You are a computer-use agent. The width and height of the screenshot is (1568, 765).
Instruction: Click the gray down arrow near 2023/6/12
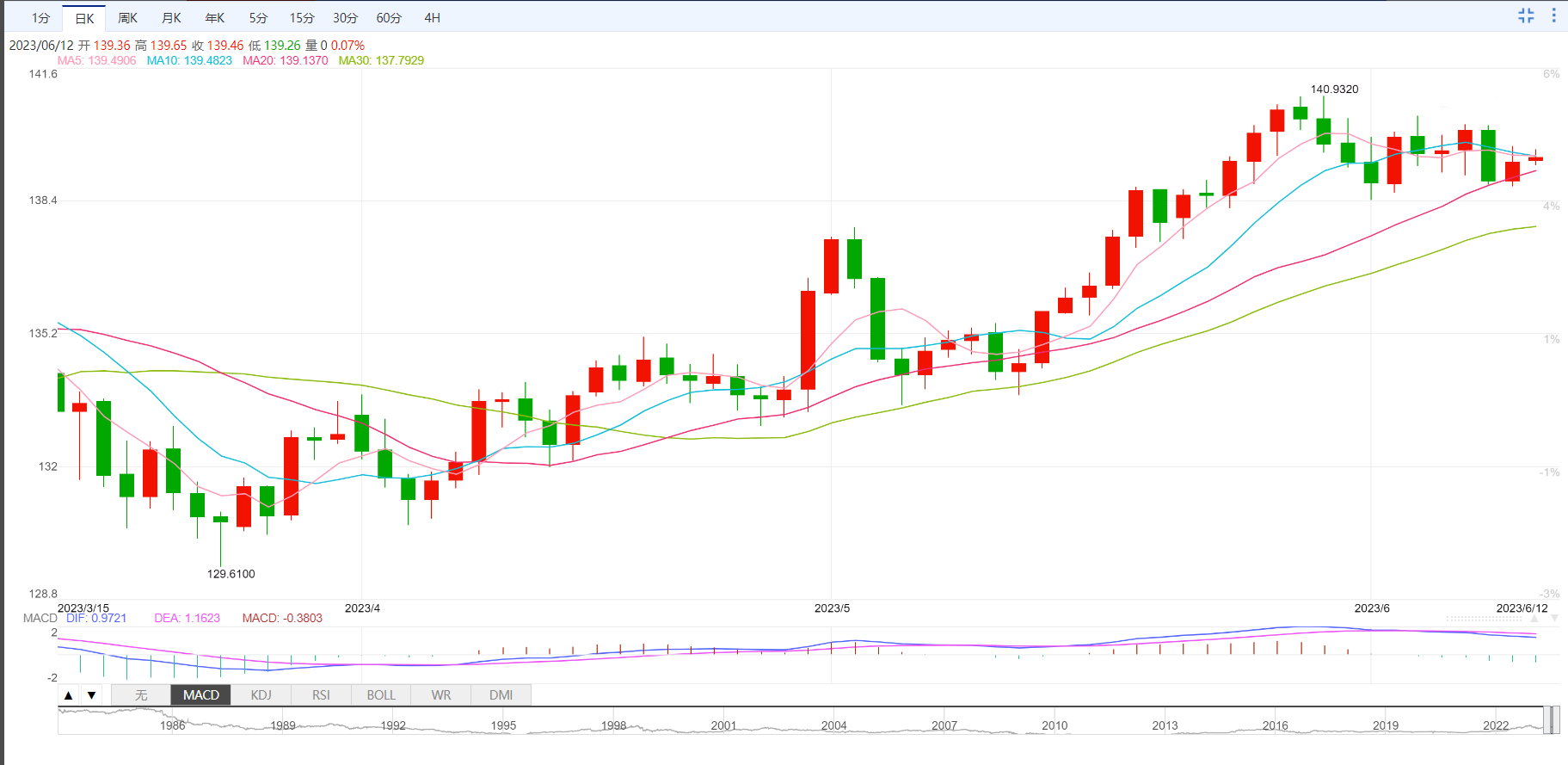1554,619
